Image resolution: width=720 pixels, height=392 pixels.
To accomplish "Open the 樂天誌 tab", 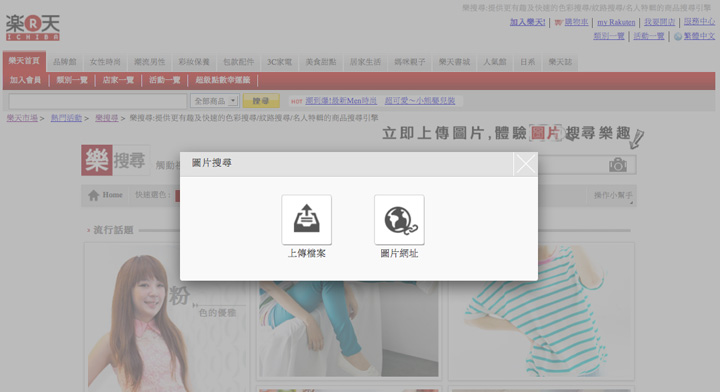I will [560, 62].
